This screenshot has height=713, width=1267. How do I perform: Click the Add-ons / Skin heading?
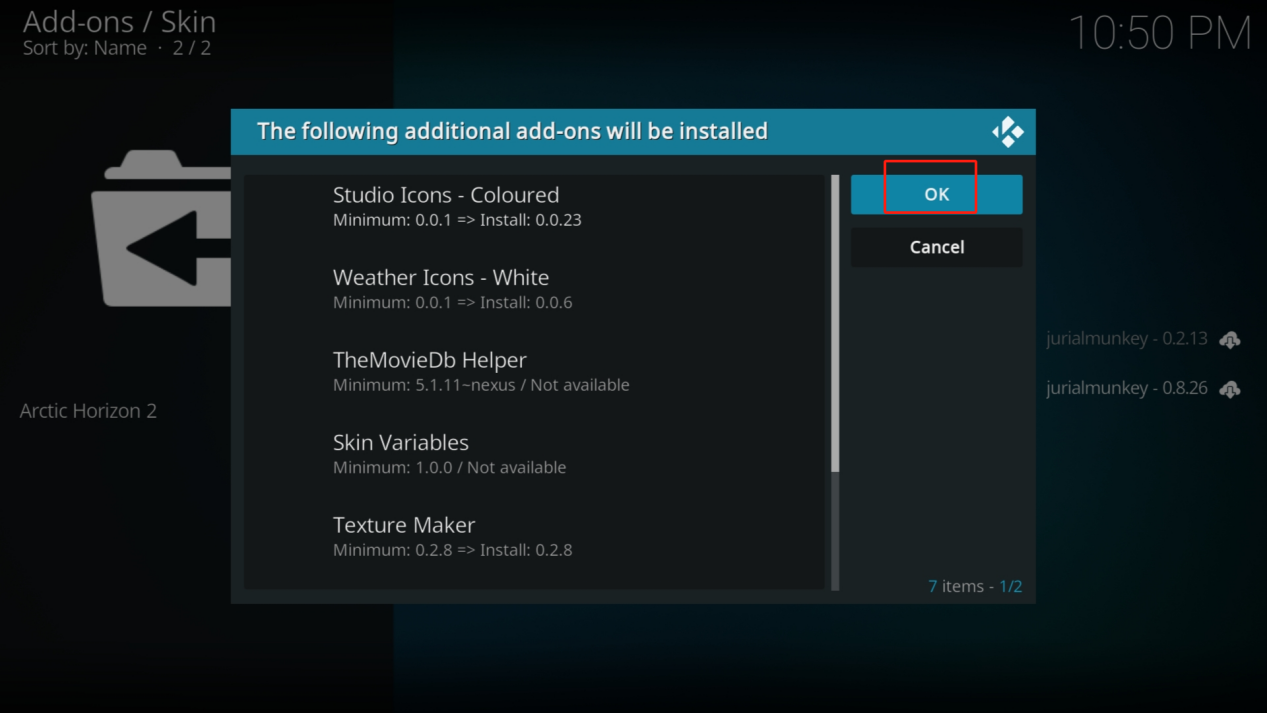[x=119, y=22]
